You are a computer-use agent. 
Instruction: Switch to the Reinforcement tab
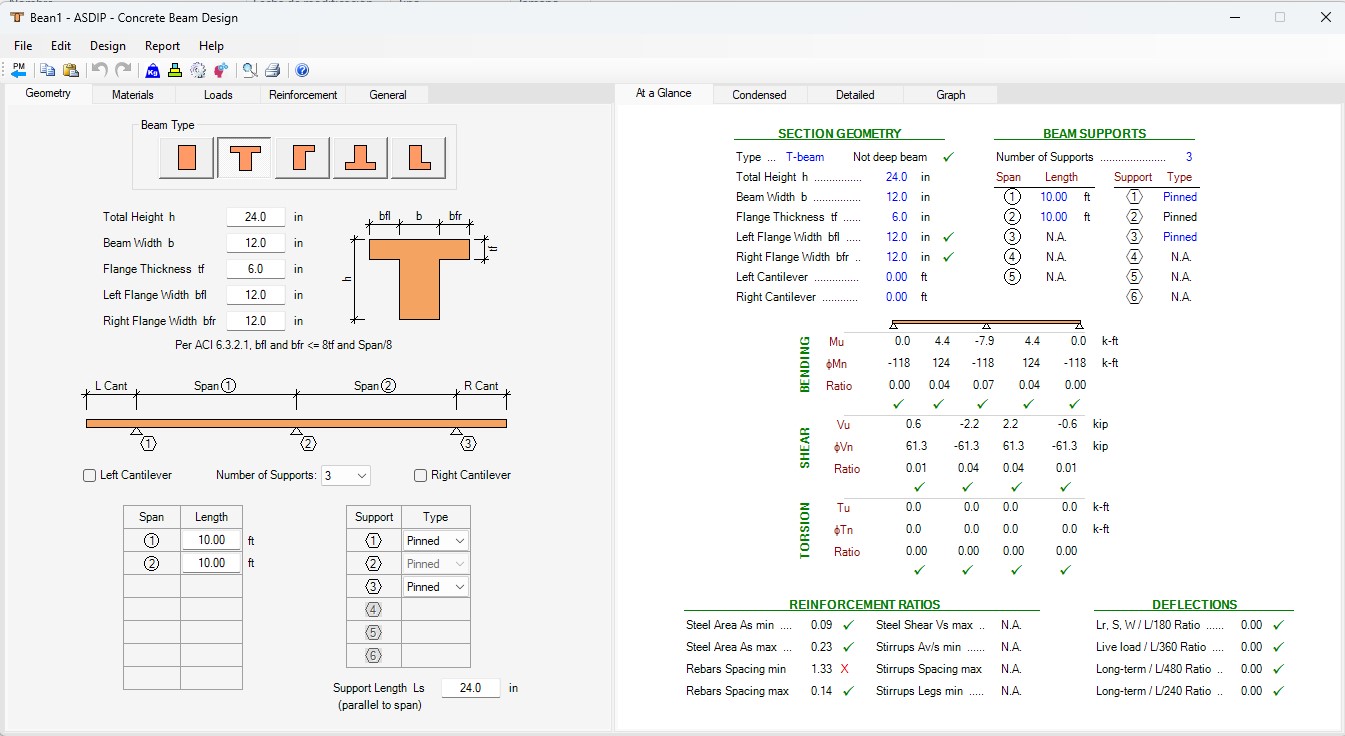(303, 95)
